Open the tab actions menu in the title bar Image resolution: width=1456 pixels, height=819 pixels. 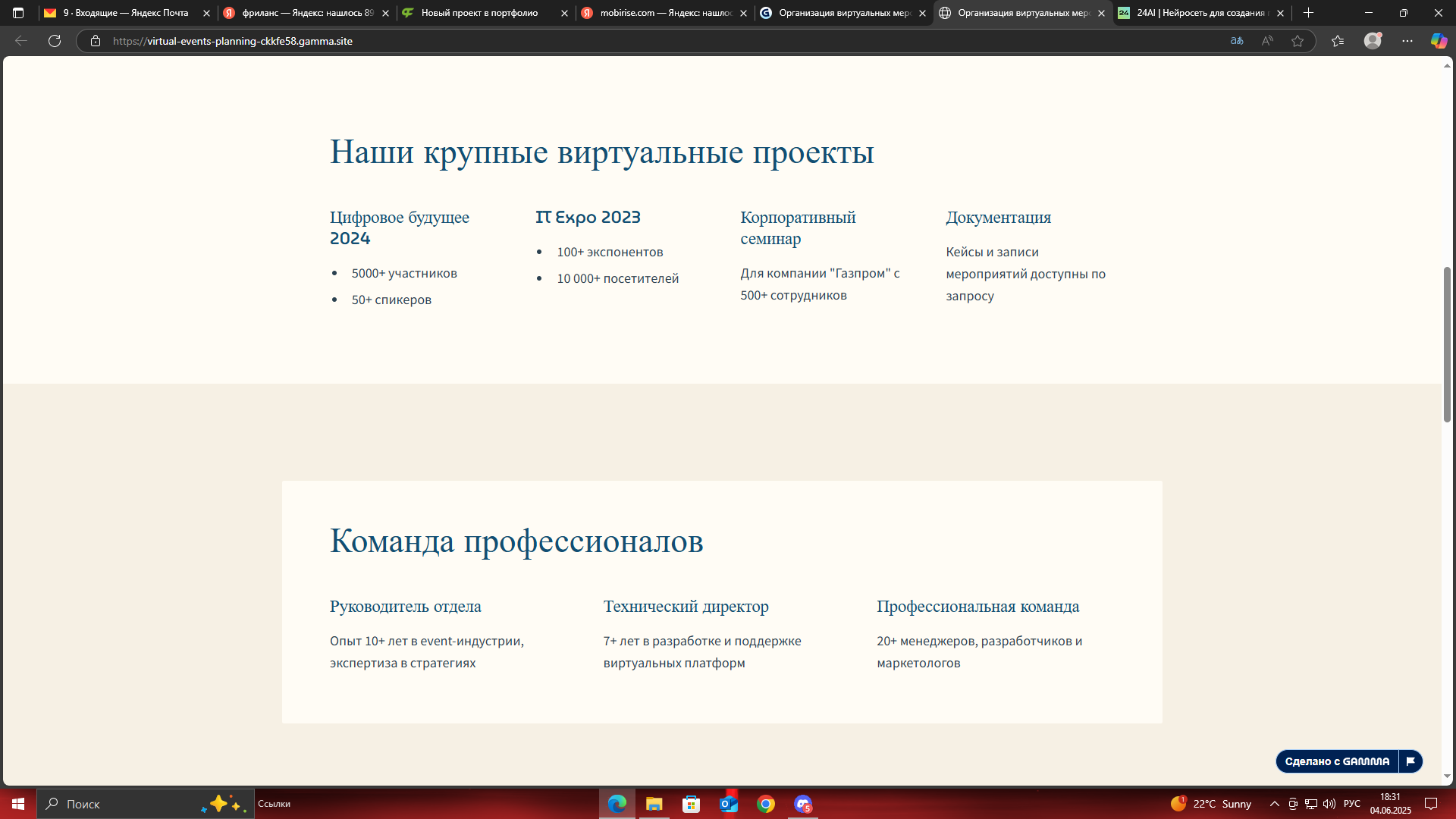(x=17, y=13)
